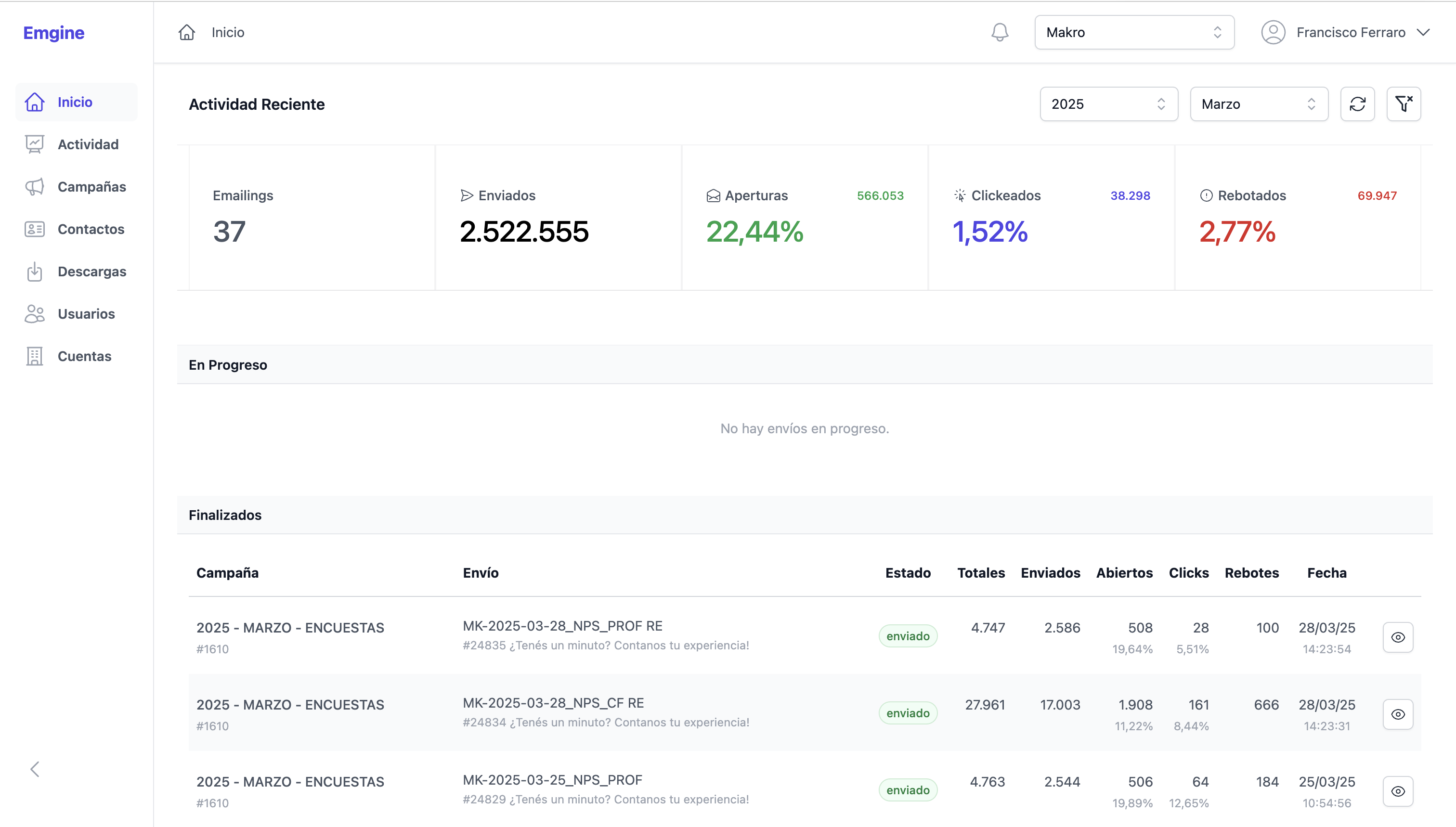
Task: Click the Campañas megaphone icon
Action: click(35, 187)
